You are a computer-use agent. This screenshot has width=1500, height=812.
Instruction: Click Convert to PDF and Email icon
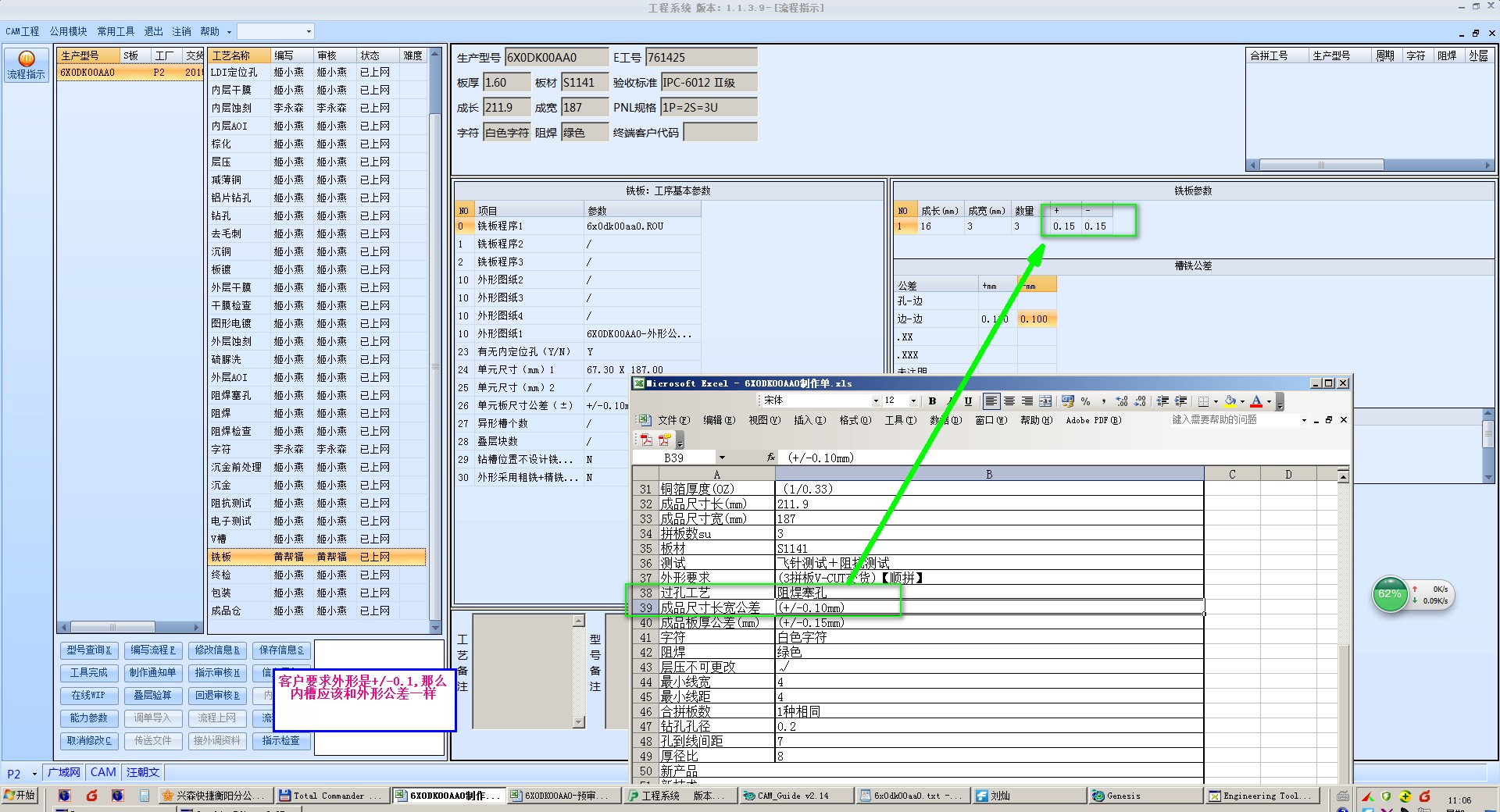664,440
